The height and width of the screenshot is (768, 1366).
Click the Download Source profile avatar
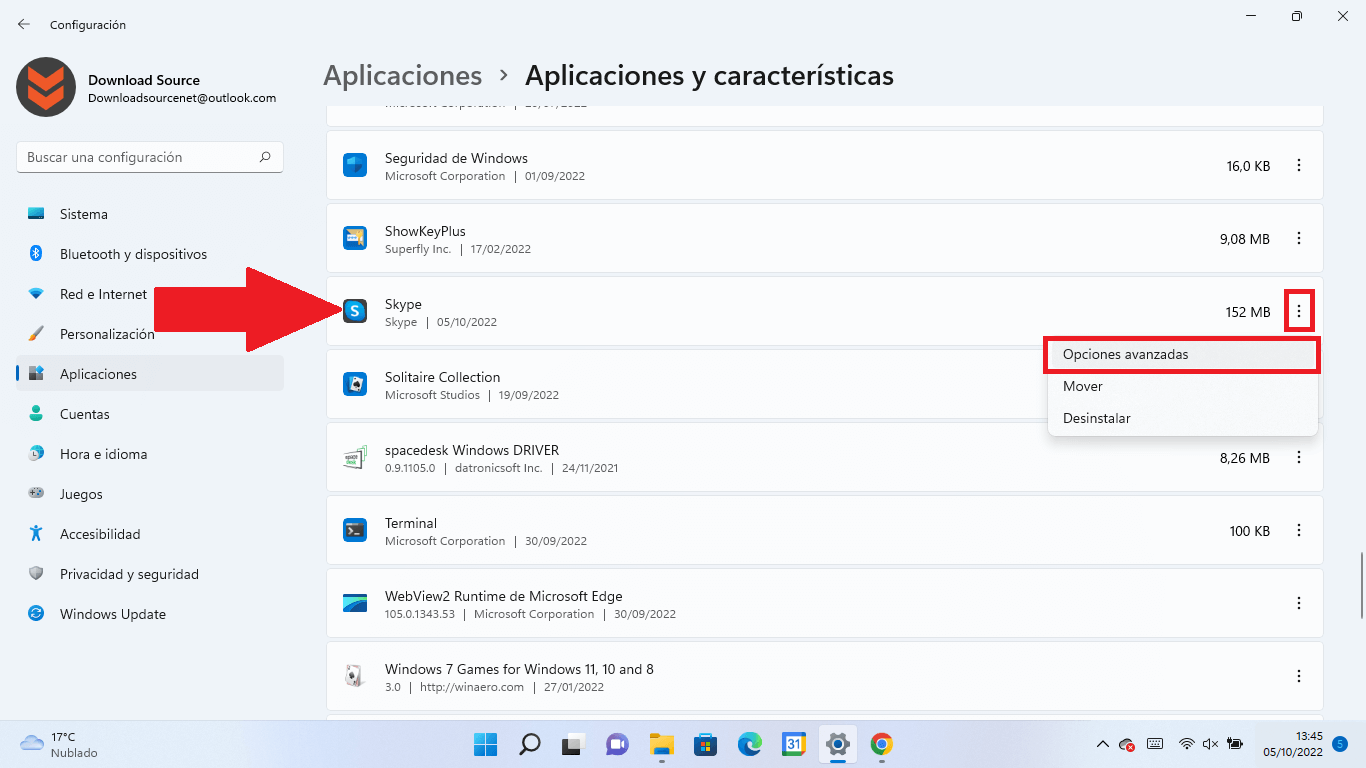point(46,87)
